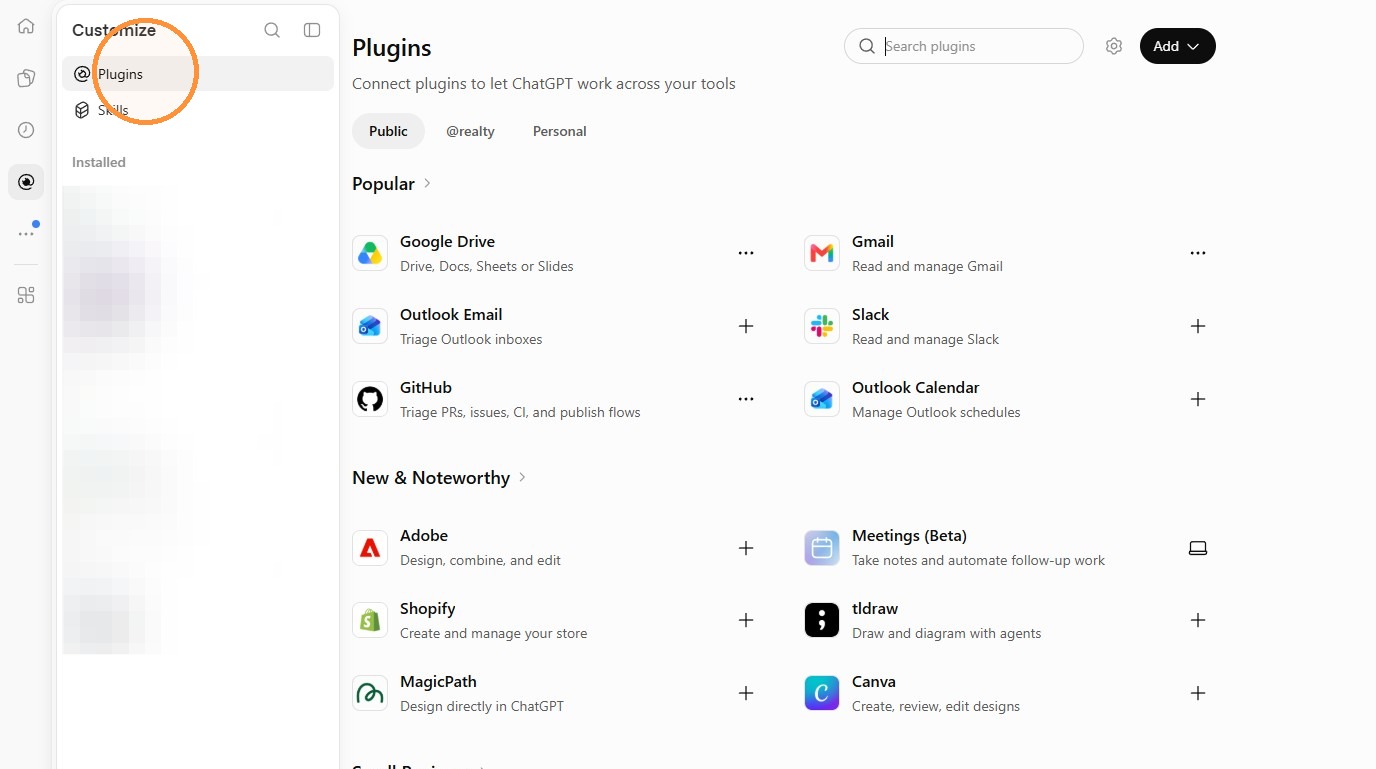The image size is (1376, 769).
Task: Open the Outlook Calendar plugin title
Action: [x=915, y=387]
